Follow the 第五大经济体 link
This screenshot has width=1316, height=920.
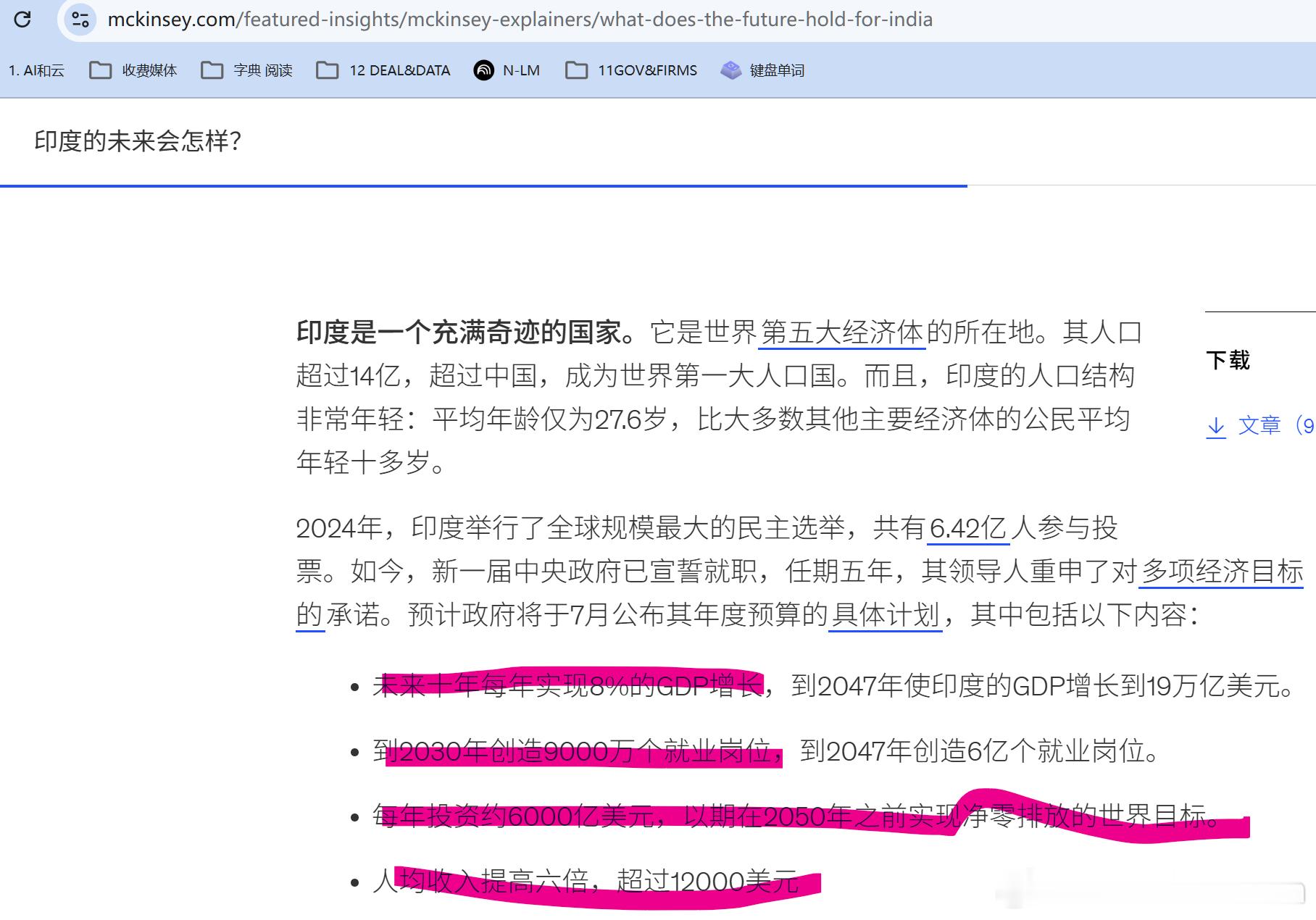click(x=842, y=333)
